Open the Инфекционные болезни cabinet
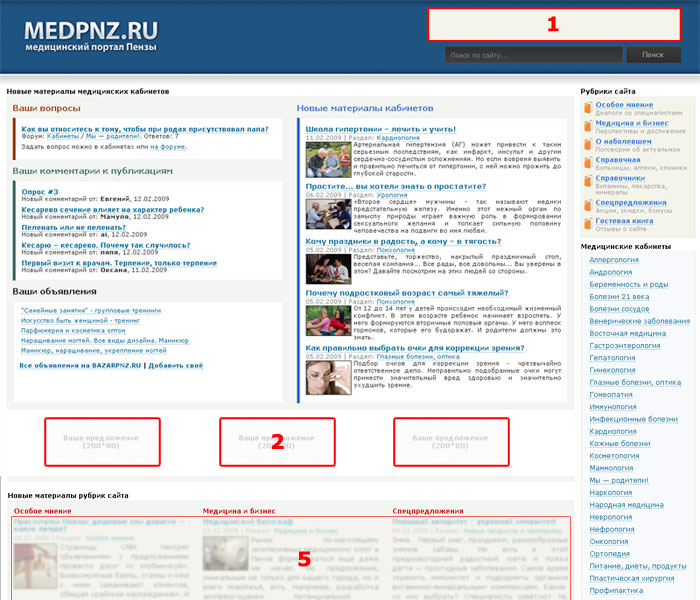The image size is (700, 600). point(633,419)
